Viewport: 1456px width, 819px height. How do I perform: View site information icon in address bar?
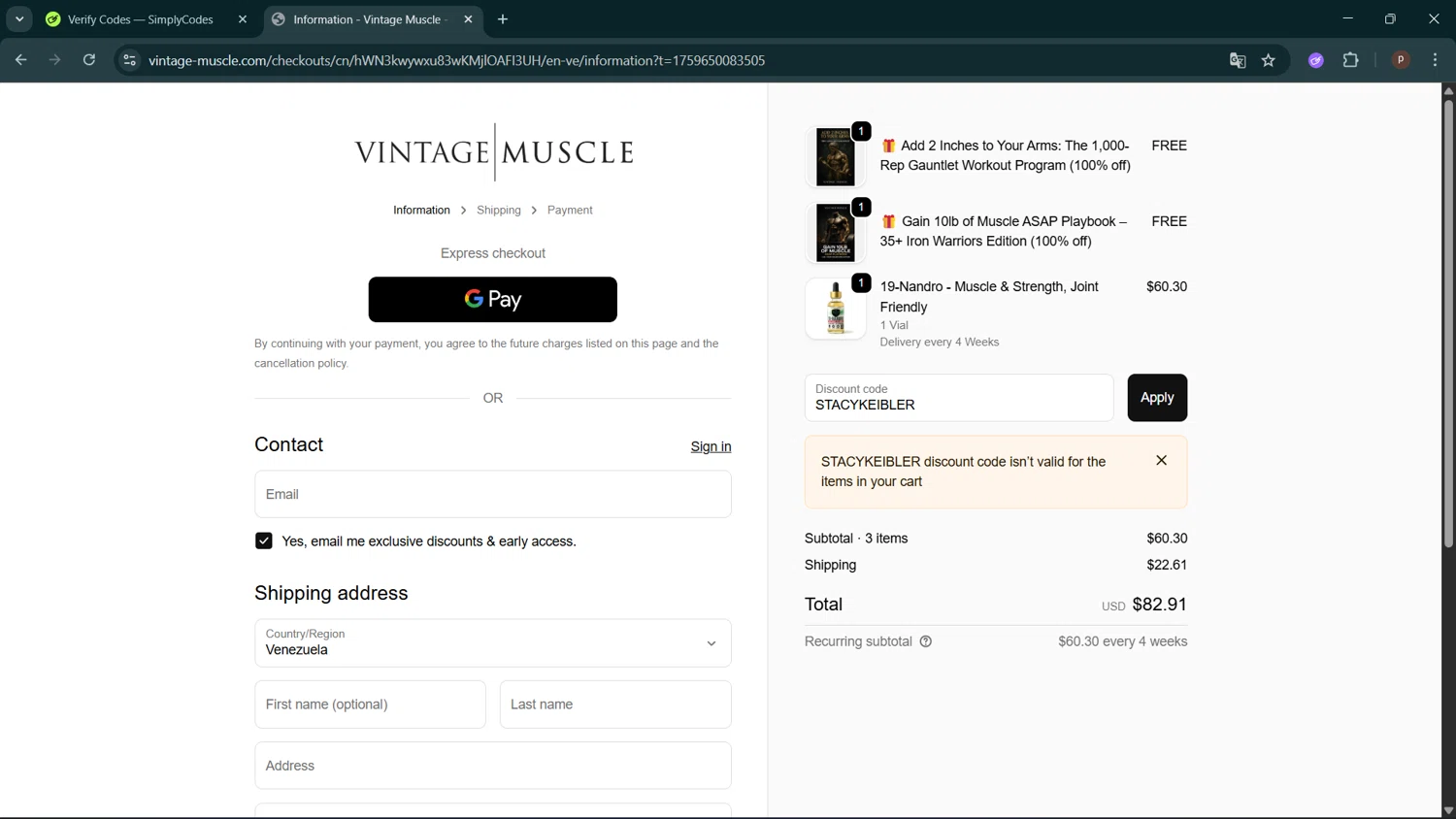coord(129,60)
